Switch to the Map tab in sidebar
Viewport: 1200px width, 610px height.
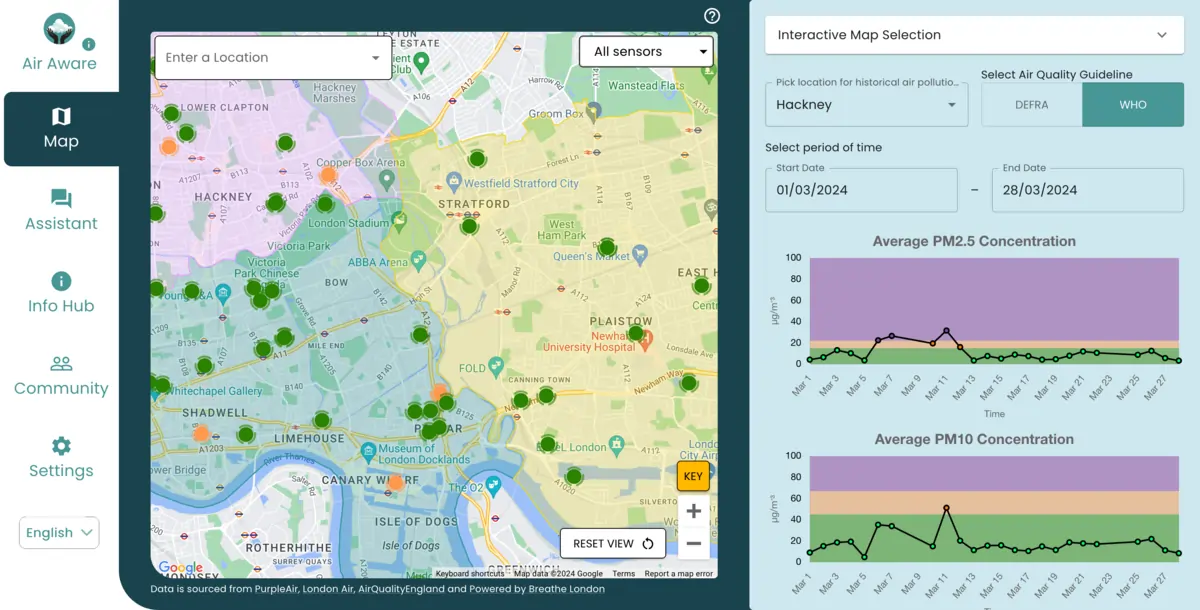(x=60, y=128)
